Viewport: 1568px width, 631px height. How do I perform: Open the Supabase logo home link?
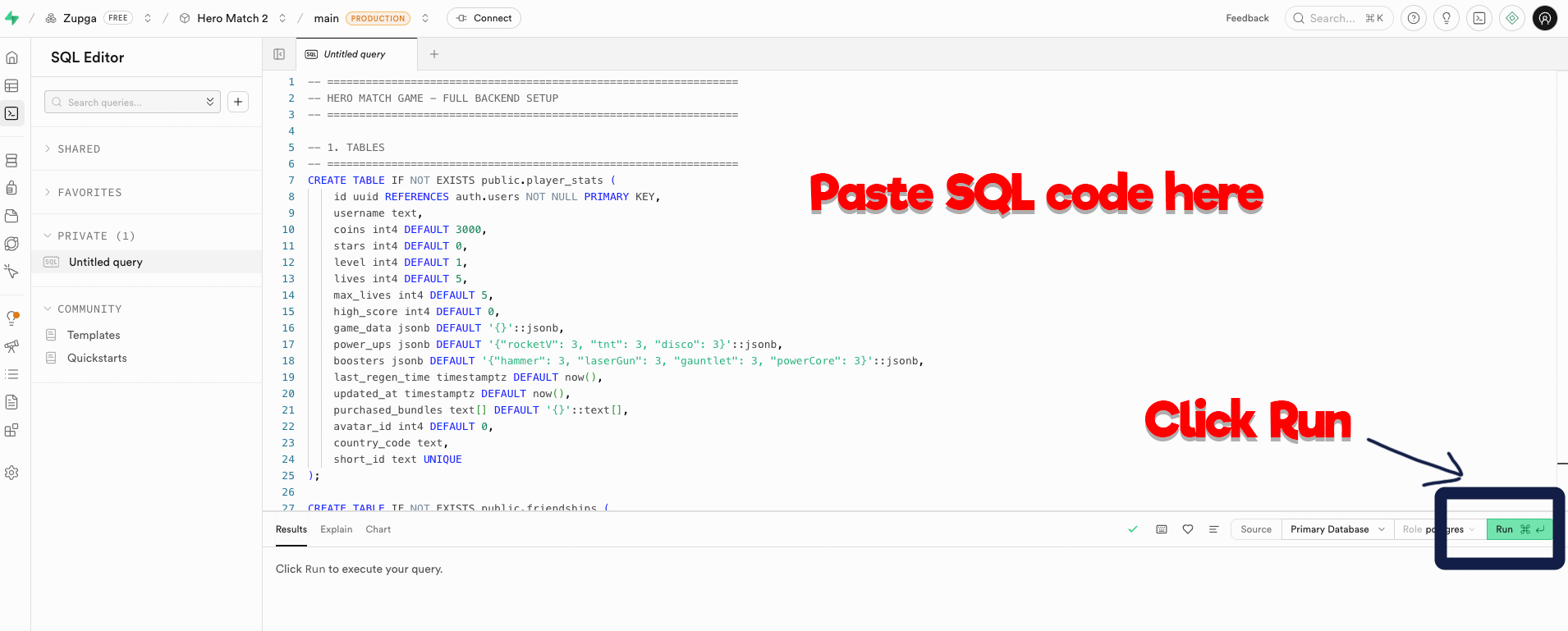(11, 18)
